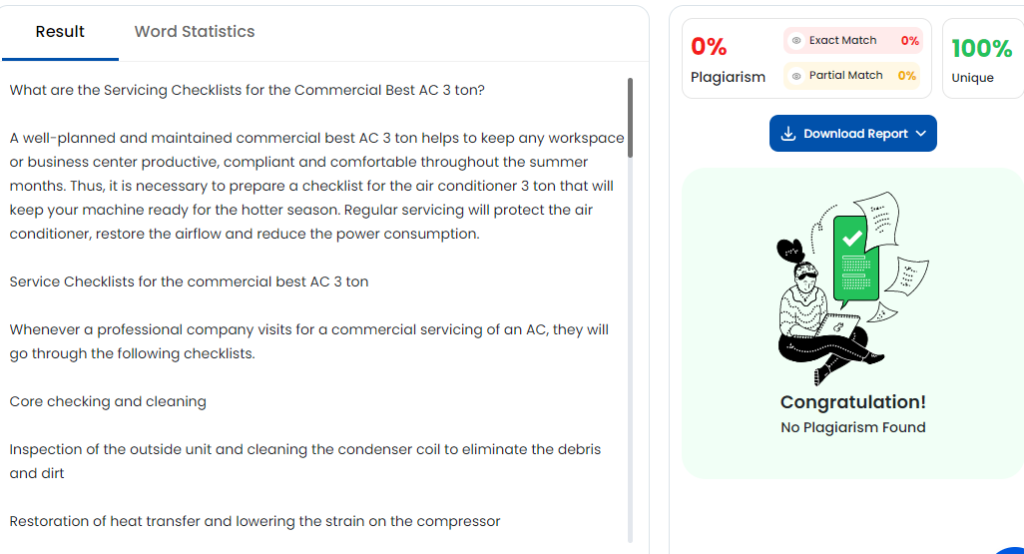The height and width of the screenshot is (554, 1024).
Task: Click the Congratulation! heading
Action: pos(853,402)
